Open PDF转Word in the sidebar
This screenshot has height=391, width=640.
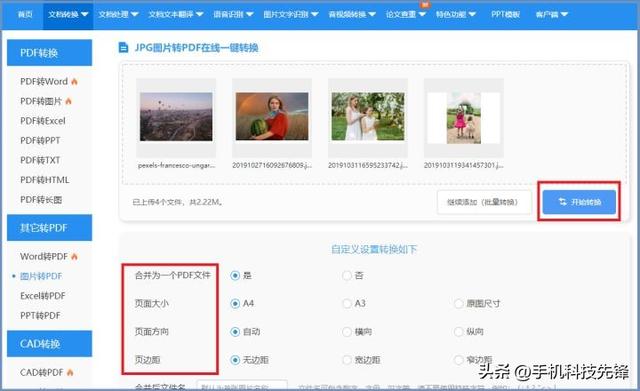point(44,82)
